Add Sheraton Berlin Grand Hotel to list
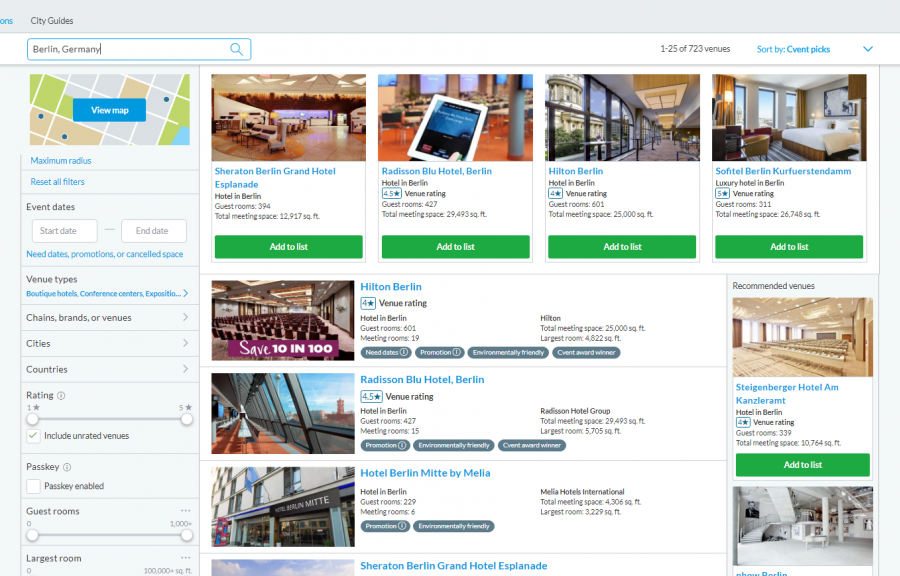900x576 pixels. click(289, 247)
